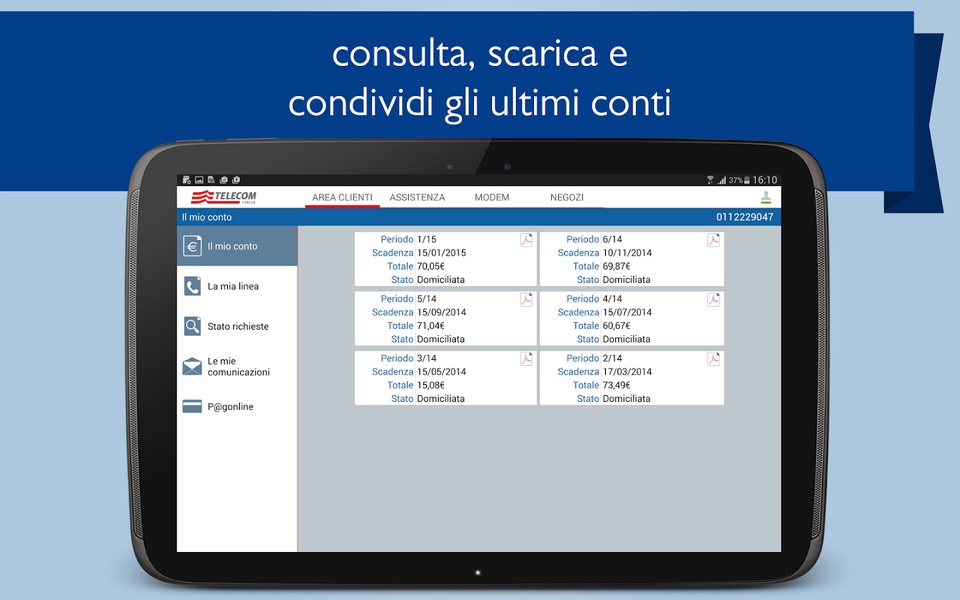Screen dimensions: 960x600
Task: Tap the battery indicator in status bar
Action: (x=746, y=180)
